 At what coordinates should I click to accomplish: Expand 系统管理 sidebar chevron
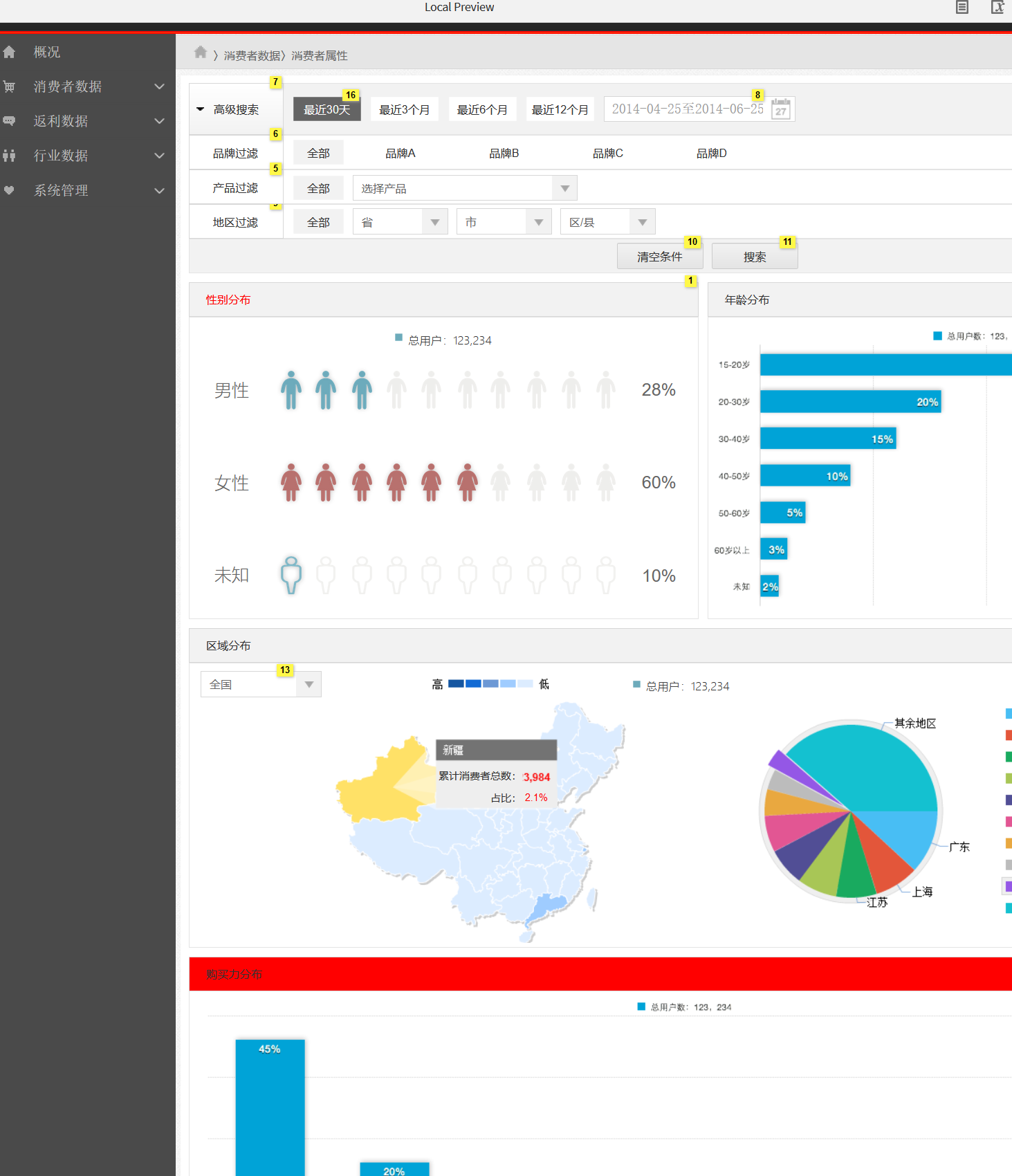[x=160, y=190]
